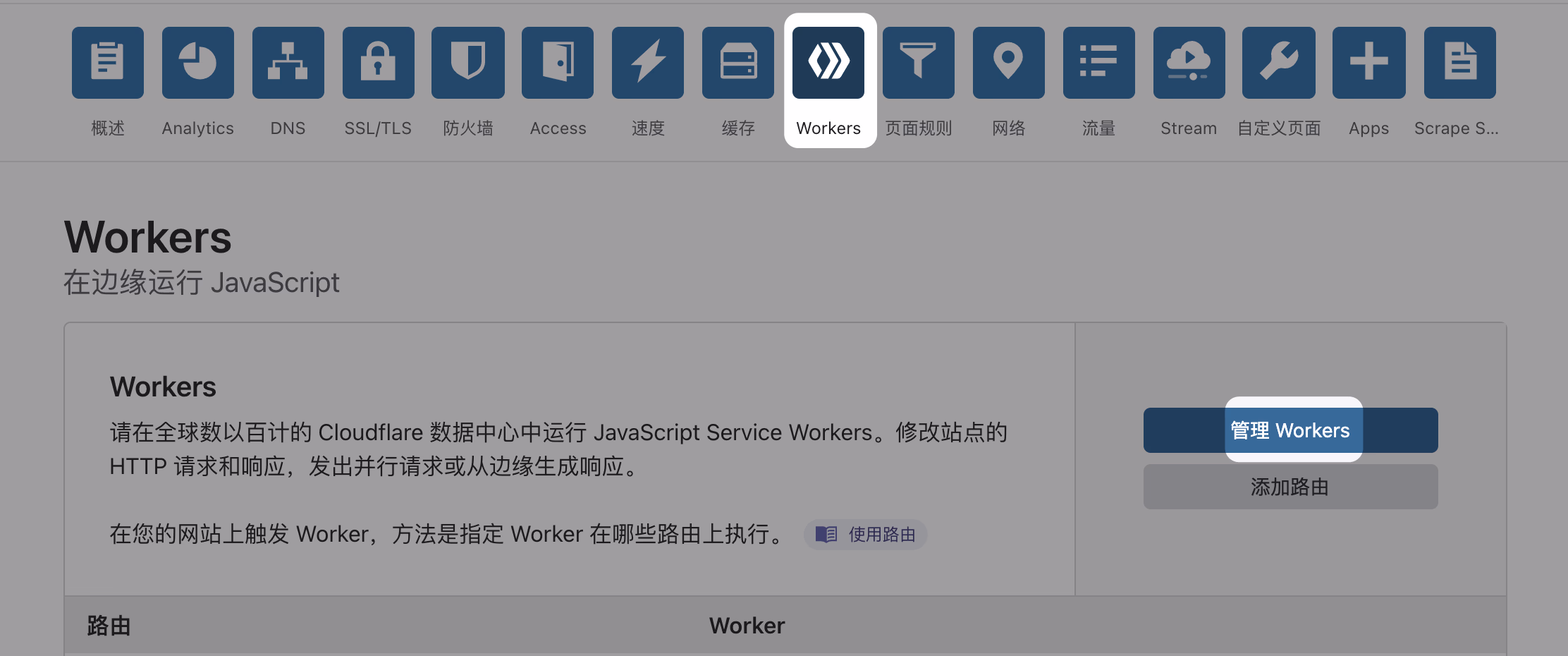Open the Scrape Shield document icon
The image size is (1568, 656).
pyautogui.click(x=1460, y=63)
